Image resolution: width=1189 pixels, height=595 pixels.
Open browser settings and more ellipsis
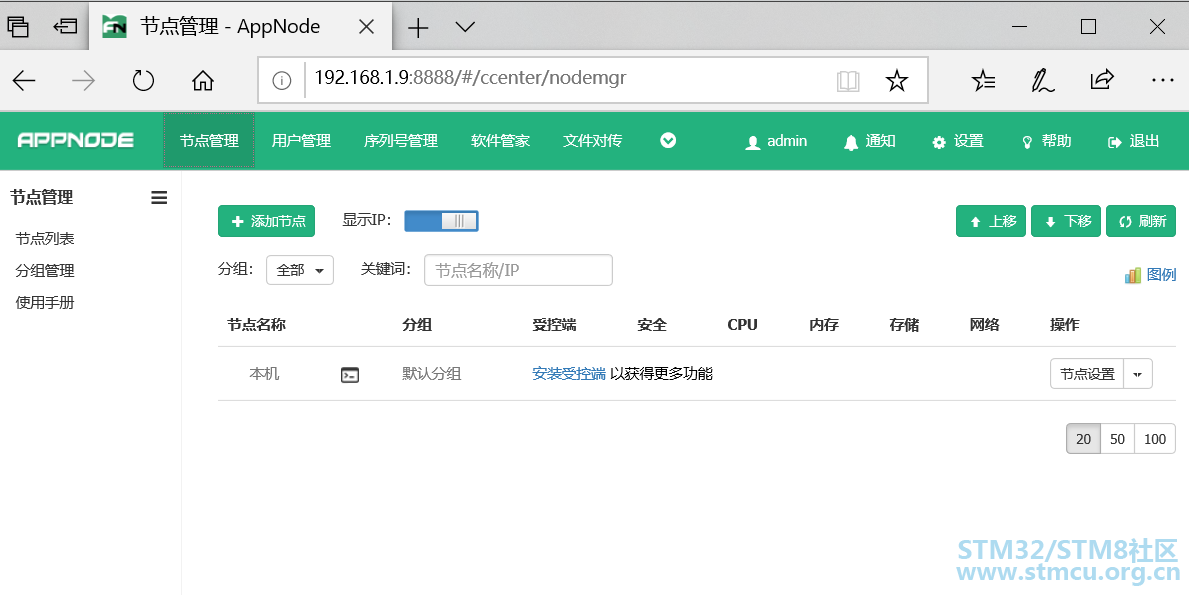[x=1162, y=80]
